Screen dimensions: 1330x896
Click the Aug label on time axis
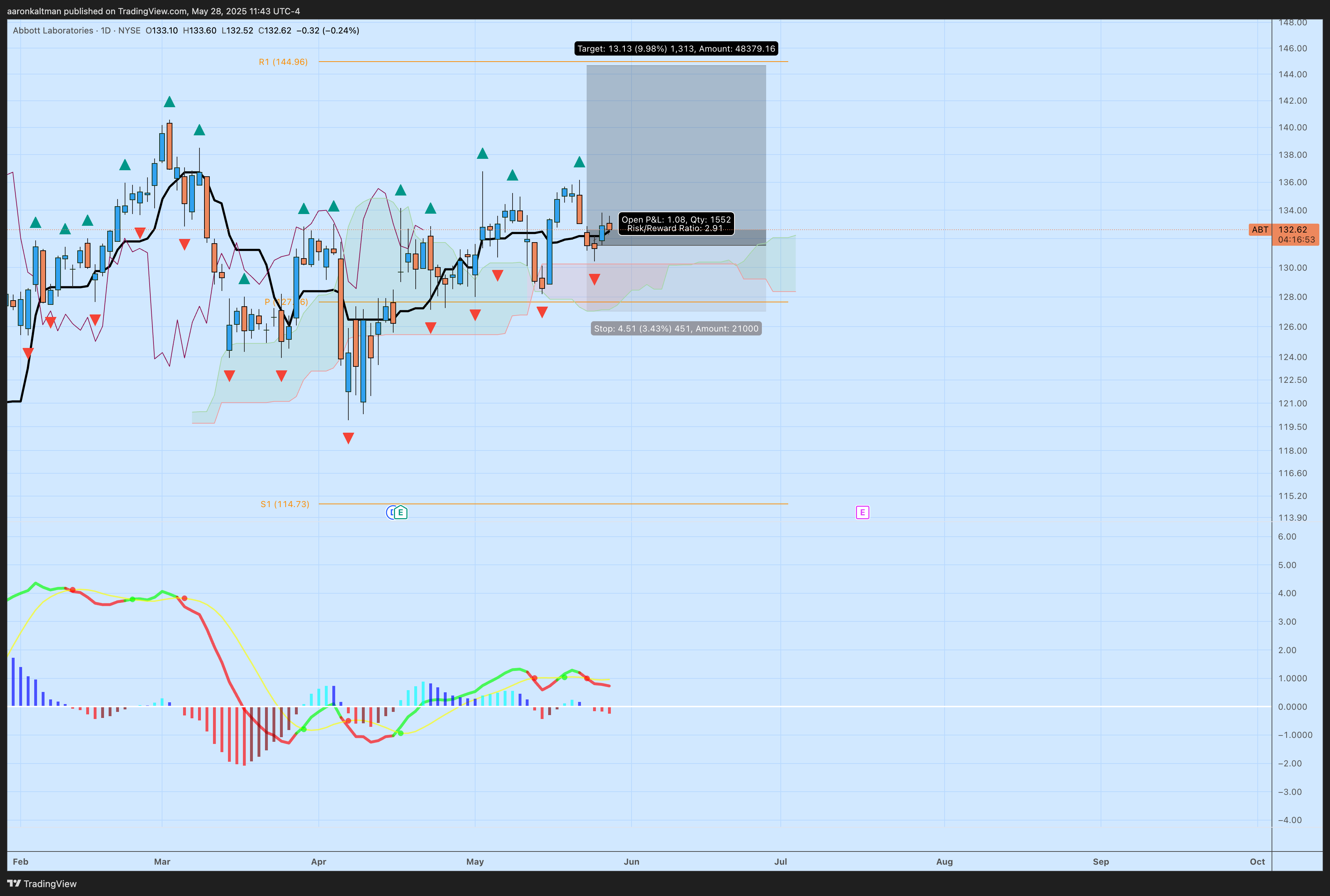click(x=945, y=862)
